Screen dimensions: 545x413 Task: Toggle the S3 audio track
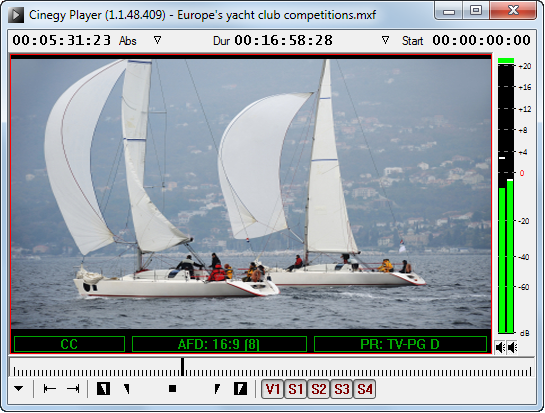tap(341, 389)
